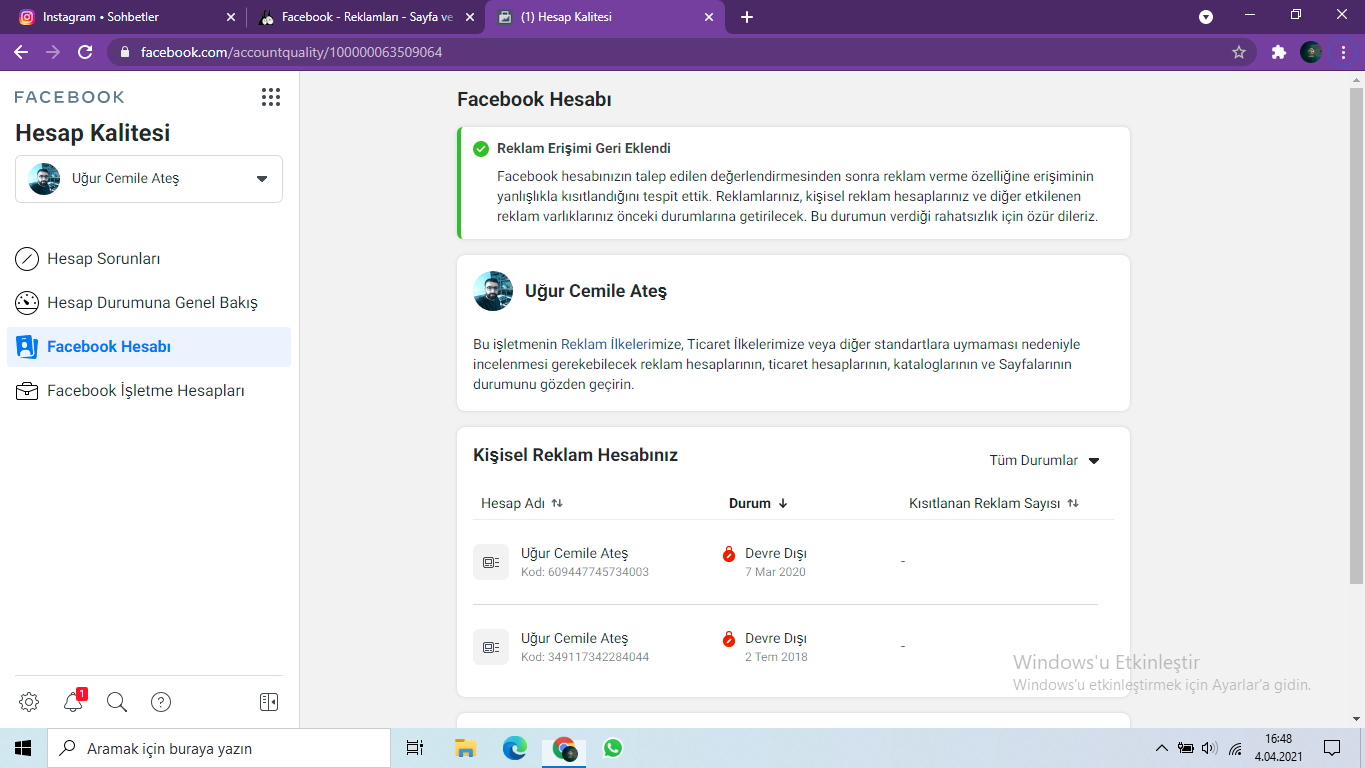Go back to previous page
Viewport: 1365px width, 768px height.
click(x=21, y=52)
